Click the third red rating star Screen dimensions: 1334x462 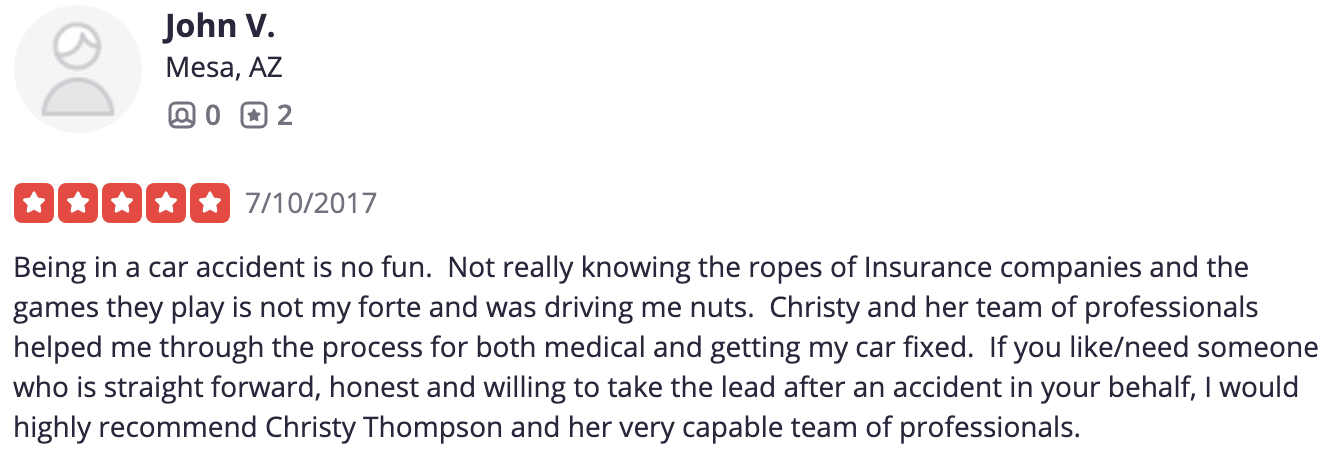pos(122,204)
